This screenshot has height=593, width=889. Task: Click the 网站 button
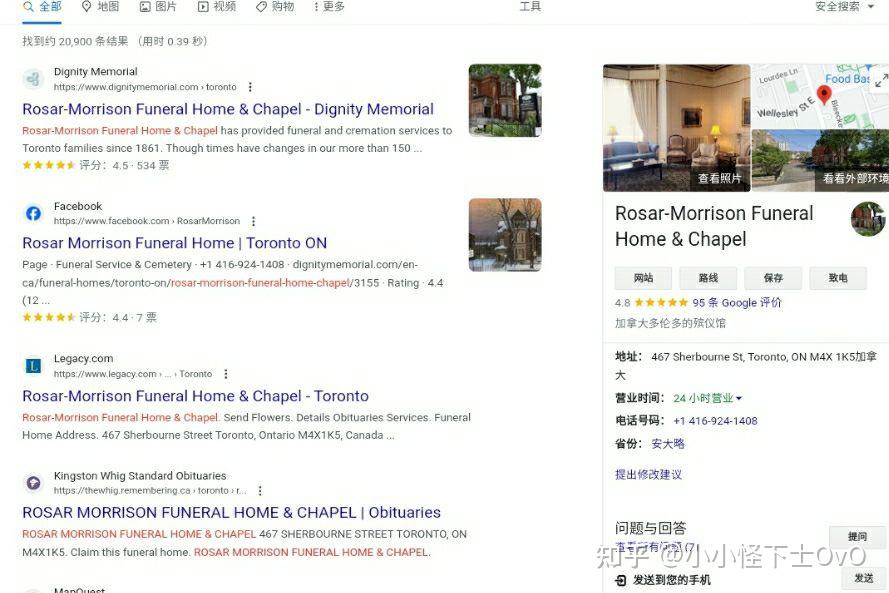click(644, 278)
